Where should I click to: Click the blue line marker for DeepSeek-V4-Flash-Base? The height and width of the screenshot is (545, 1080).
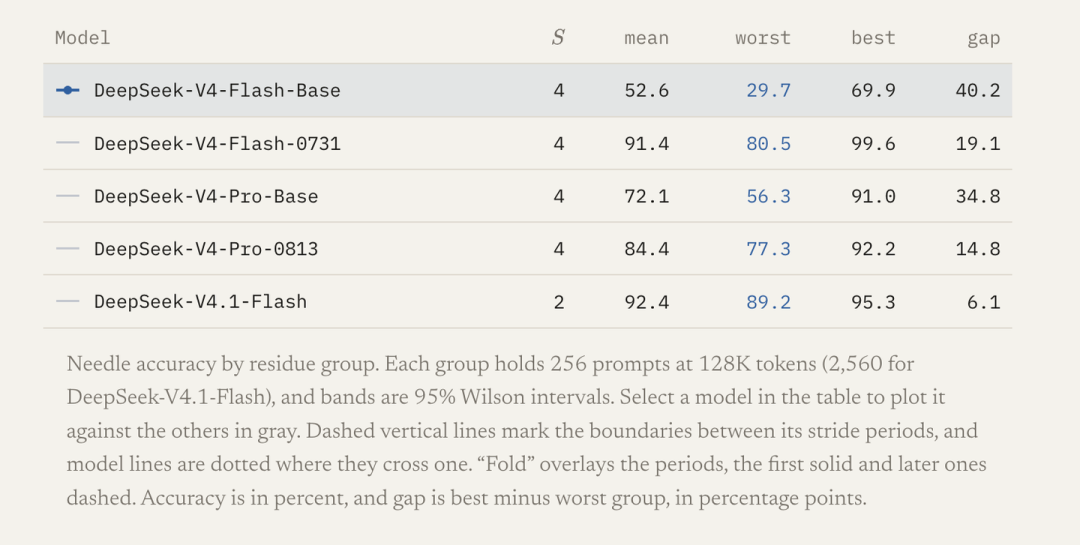pos(68,90)
